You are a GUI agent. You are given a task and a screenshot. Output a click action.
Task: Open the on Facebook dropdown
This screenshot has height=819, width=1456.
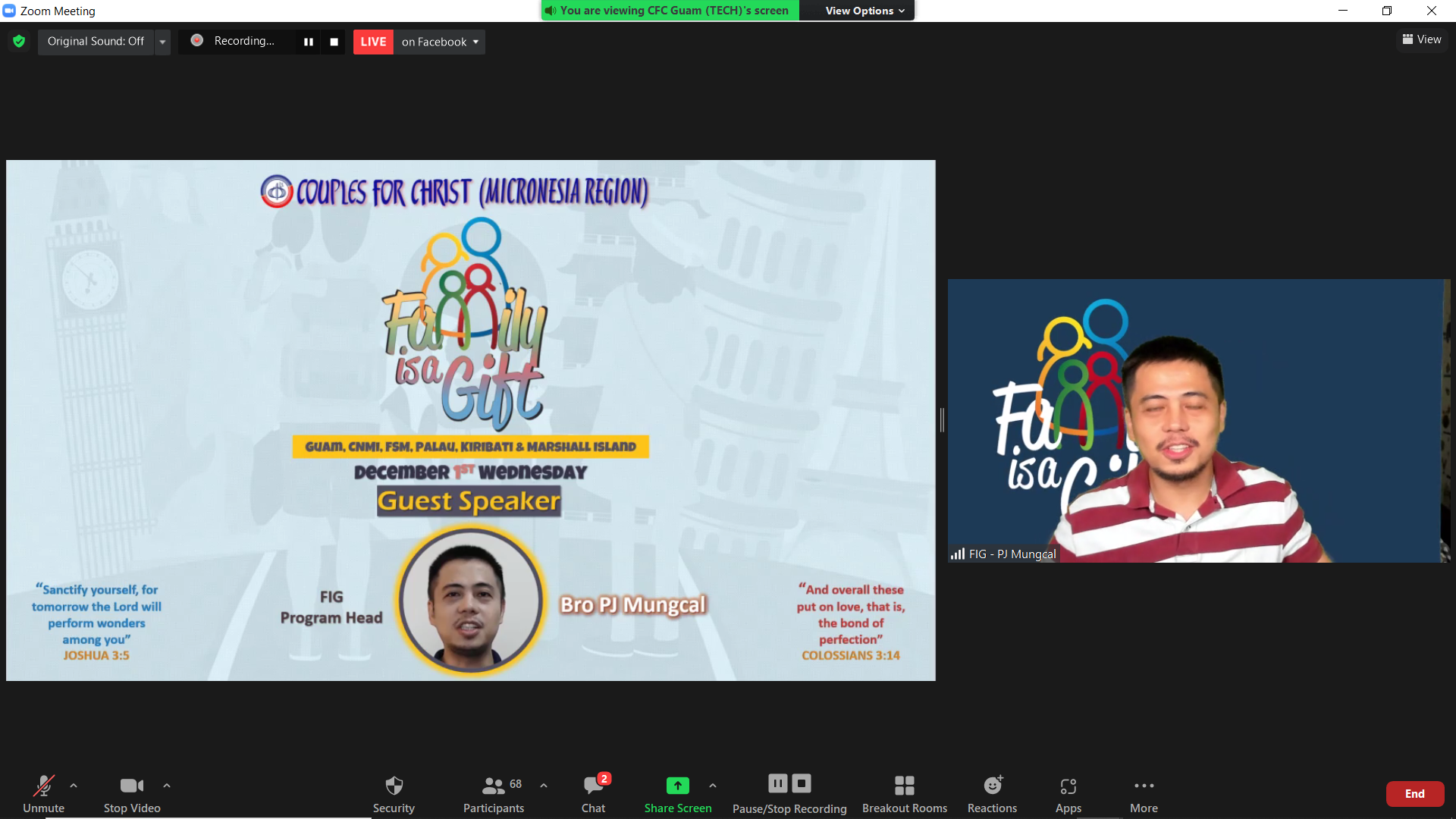pos(440,42)
